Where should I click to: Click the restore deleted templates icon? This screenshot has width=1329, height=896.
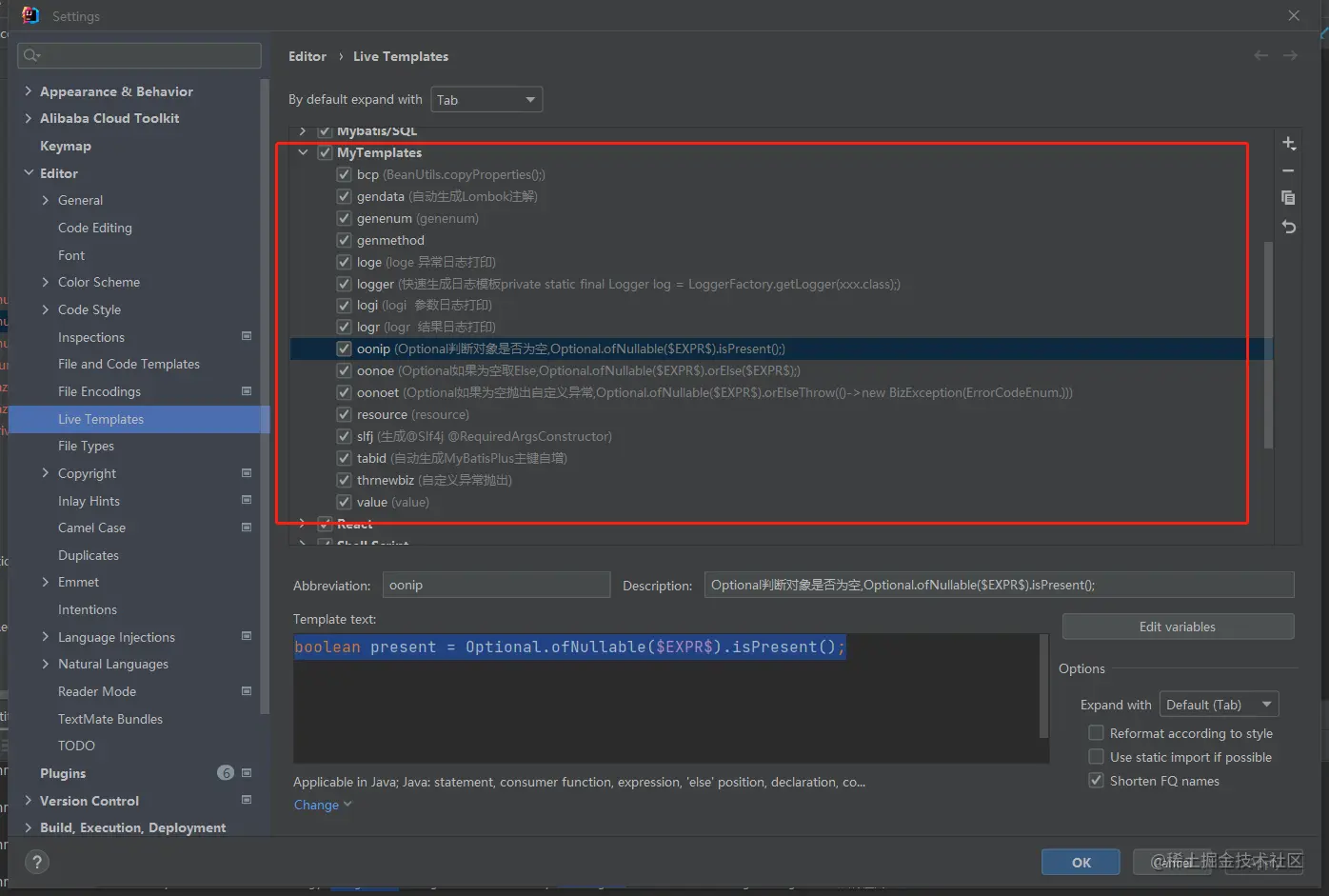click(x=1289, y=227)
